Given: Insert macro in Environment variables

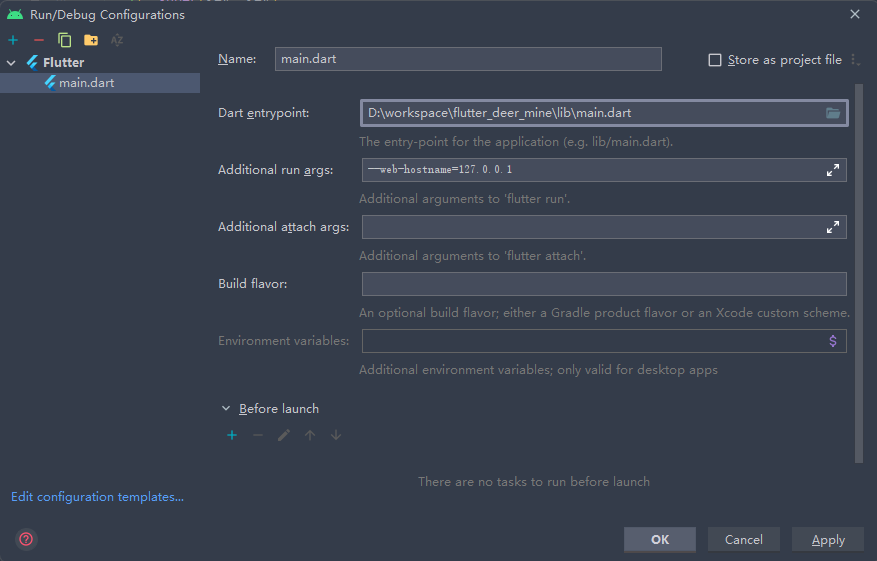Looking at the screenshot, I should tap(833, 341).
